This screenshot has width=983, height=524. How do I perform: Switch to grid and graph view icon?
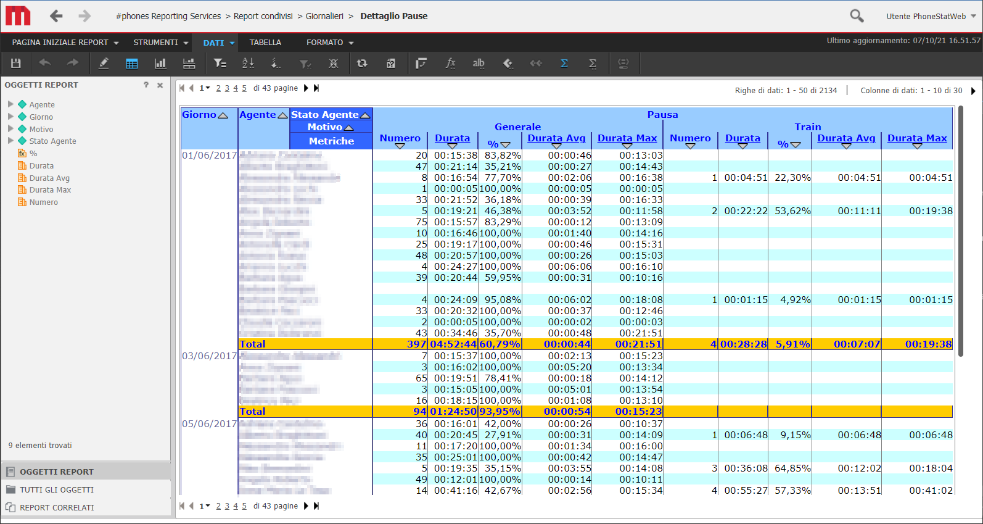point(188,63)
